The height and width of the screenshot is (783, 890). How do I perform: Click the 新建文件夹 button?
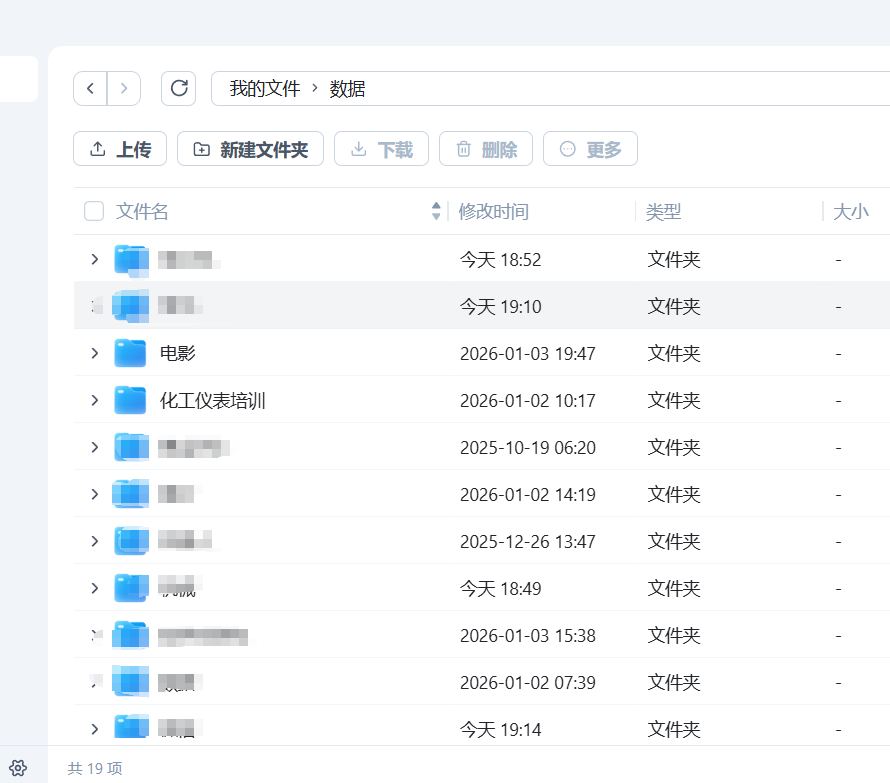[250, 149]
